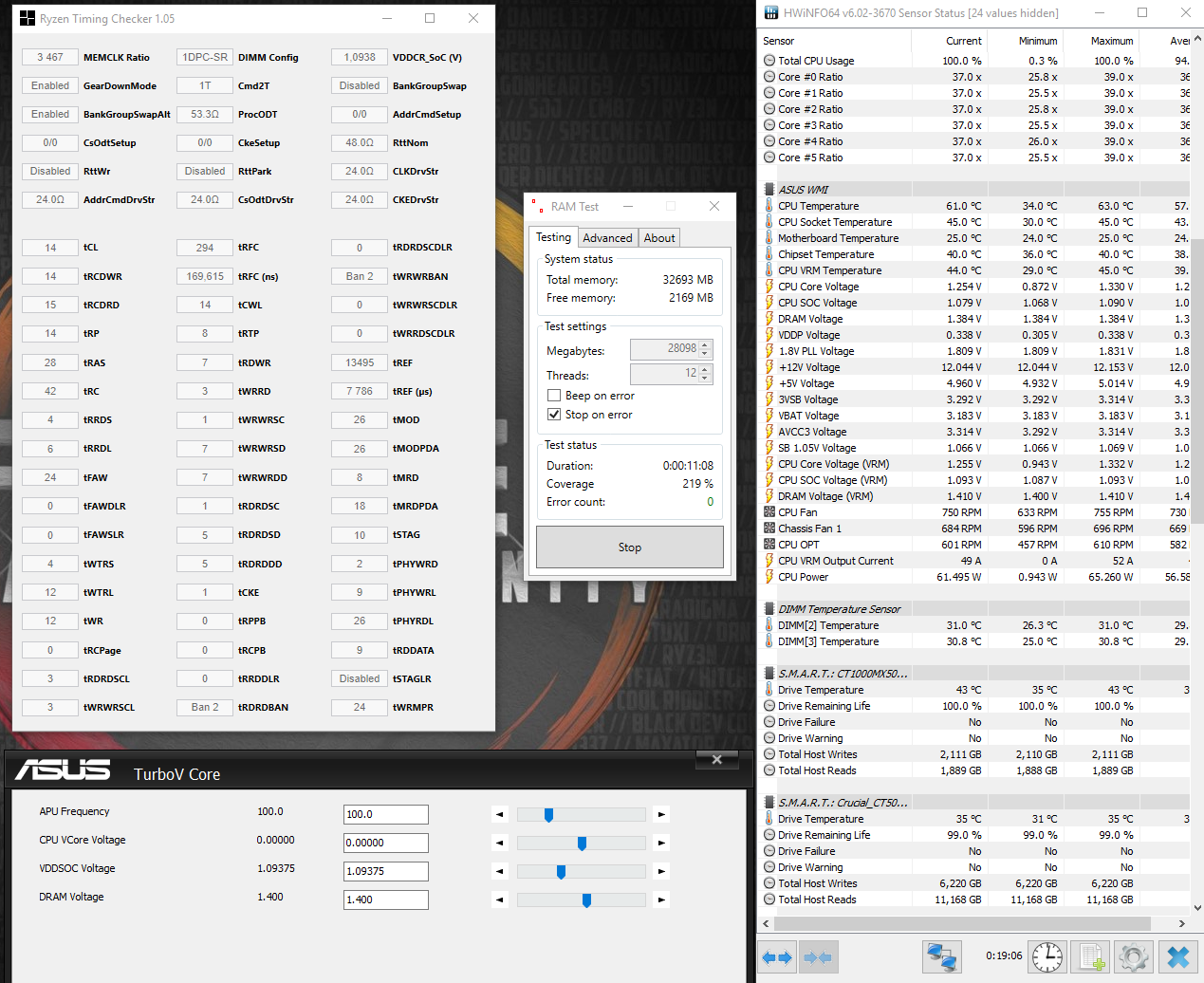
Task: Enable the Beep on error checkbox
Action: click(554, 396)
